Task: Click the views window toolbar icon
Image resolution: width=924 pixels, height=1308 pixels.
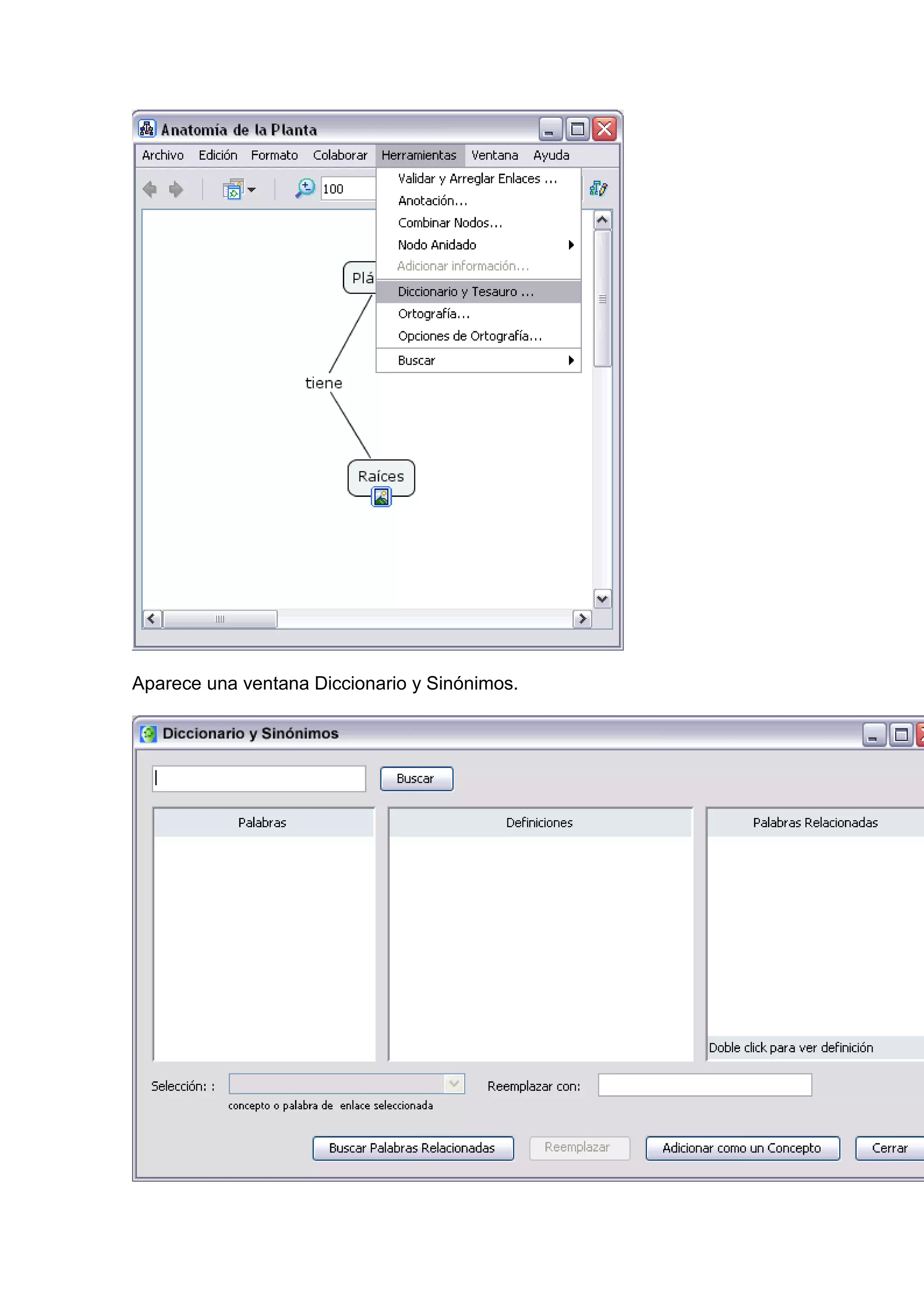Action: coord(232,189)
